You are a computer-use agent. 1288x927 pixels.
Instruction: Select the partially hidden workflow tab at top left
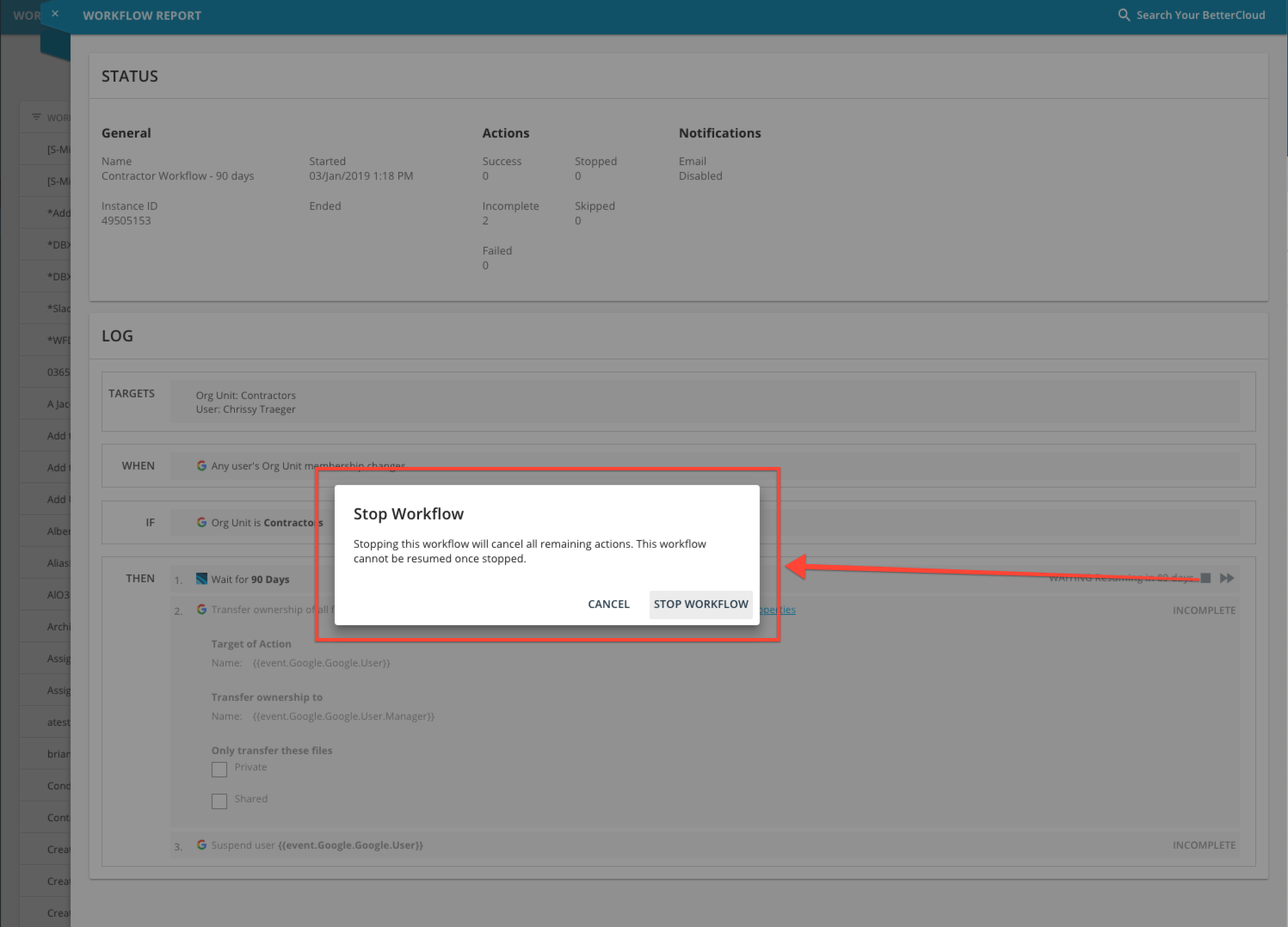[x=26, y=15]
